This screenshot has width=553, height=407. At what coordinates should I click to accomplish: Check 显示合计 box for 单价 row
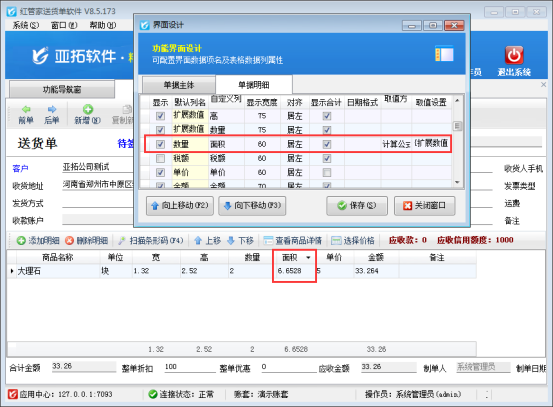point(327,172)
